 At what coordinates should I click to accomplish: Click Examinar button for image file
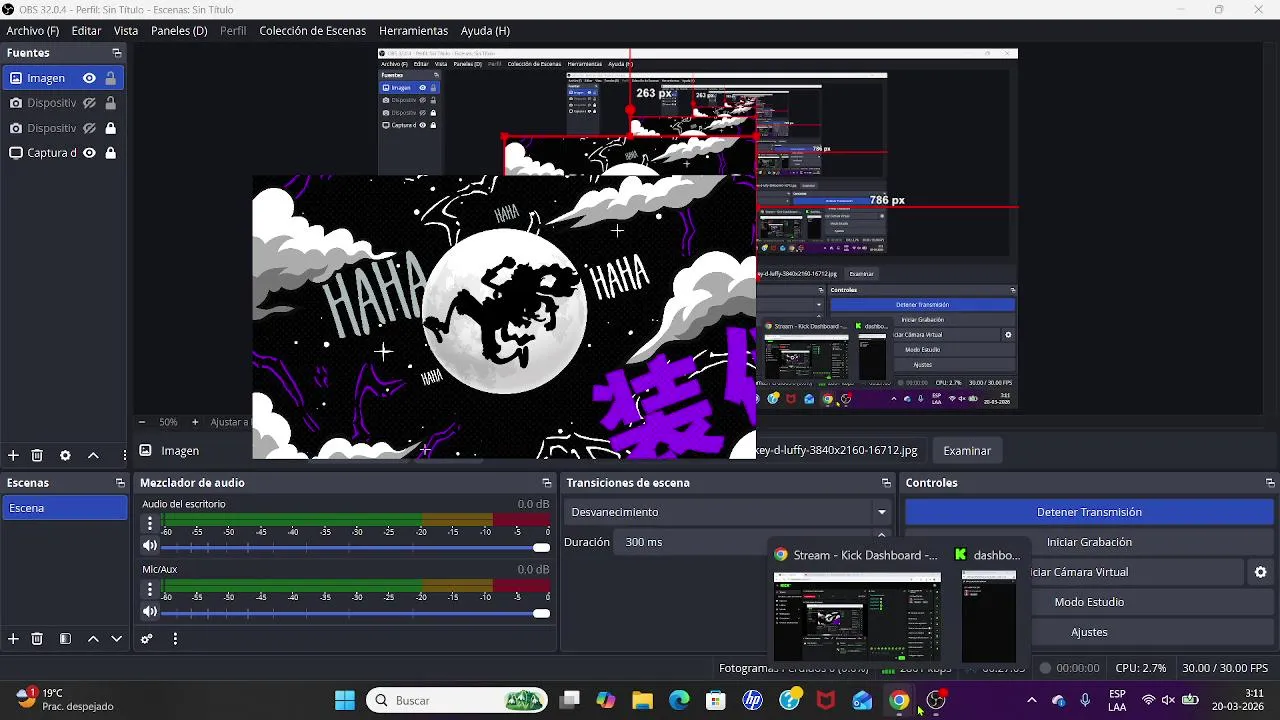(x=967, y=451)
